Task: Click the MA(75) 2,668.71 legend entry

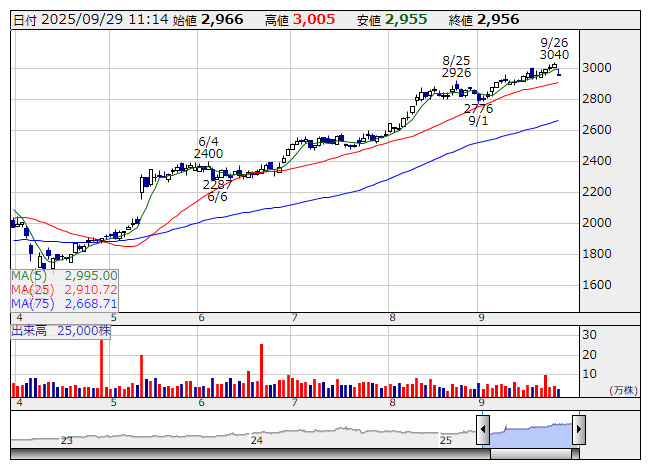Action: 65,303
